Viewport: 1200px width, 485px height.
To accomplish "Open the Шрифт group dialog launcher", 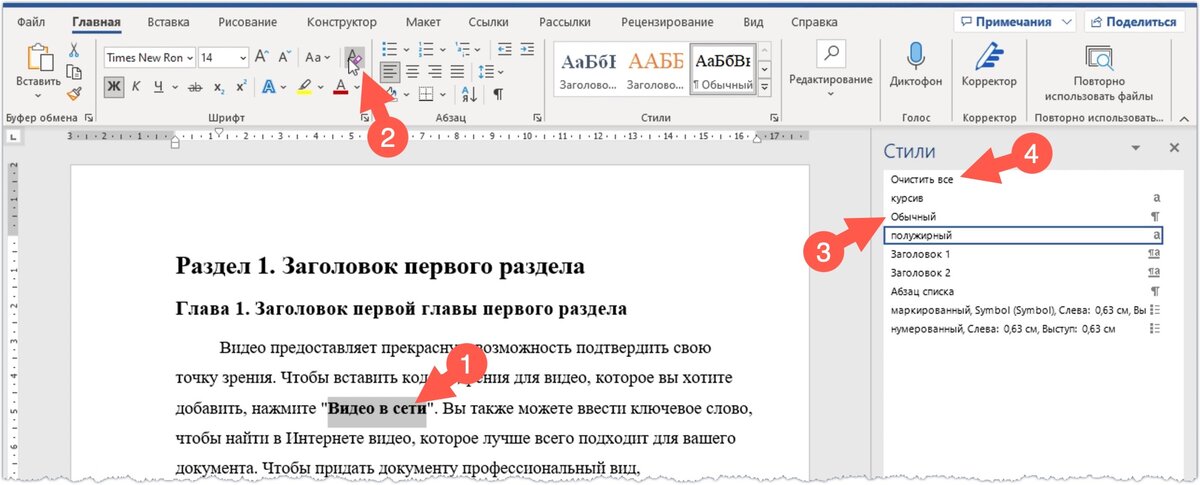I will (366, 118).
